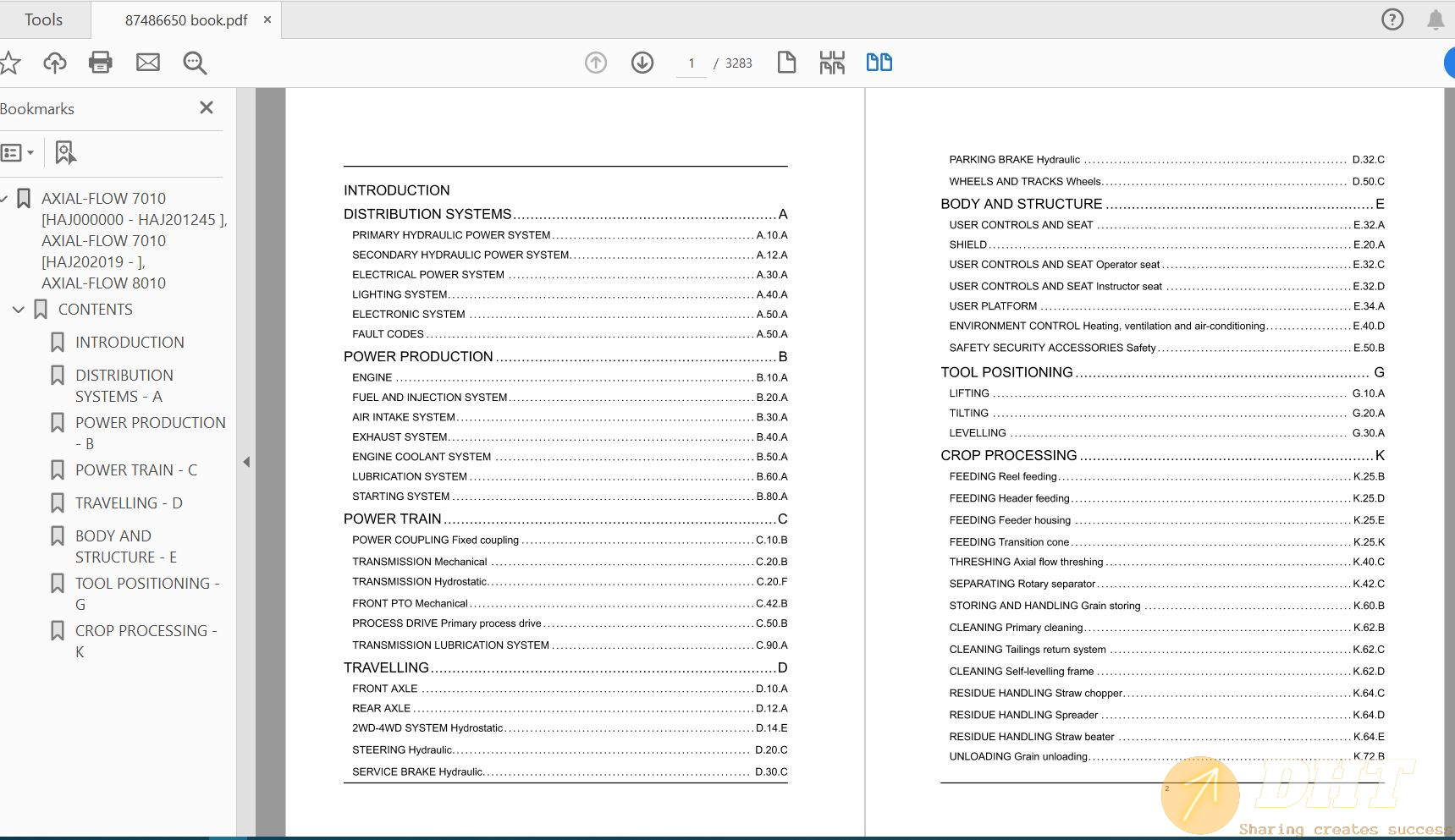The width and height of the screenshot is (1455, 840).
Task: Open the THRESHING Axial flow threshing entry
Action: [1167, 562]
